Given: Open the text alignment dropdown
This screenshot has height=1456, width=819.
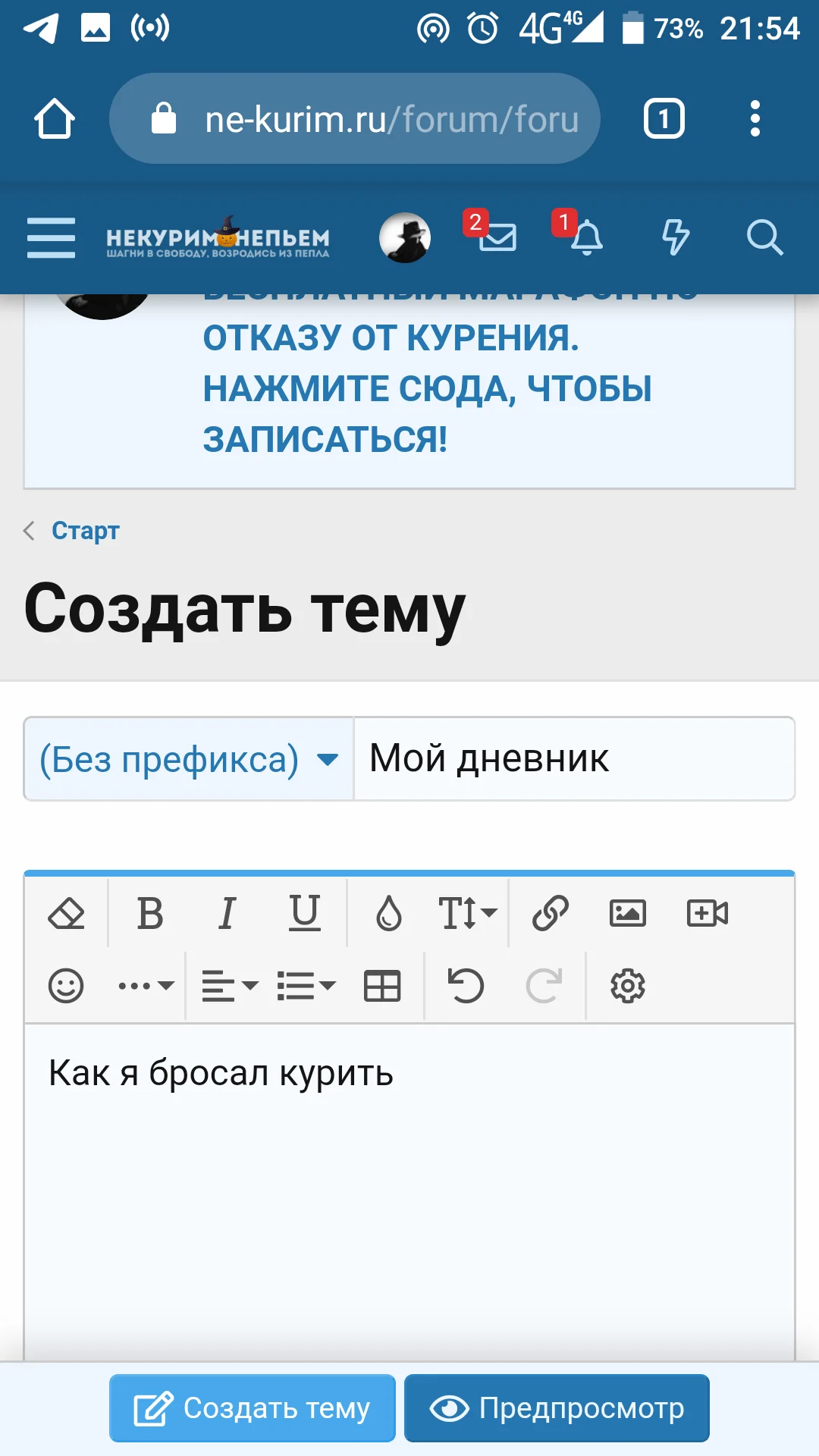Looking at the screenshot, I should [x=230, y=986].
